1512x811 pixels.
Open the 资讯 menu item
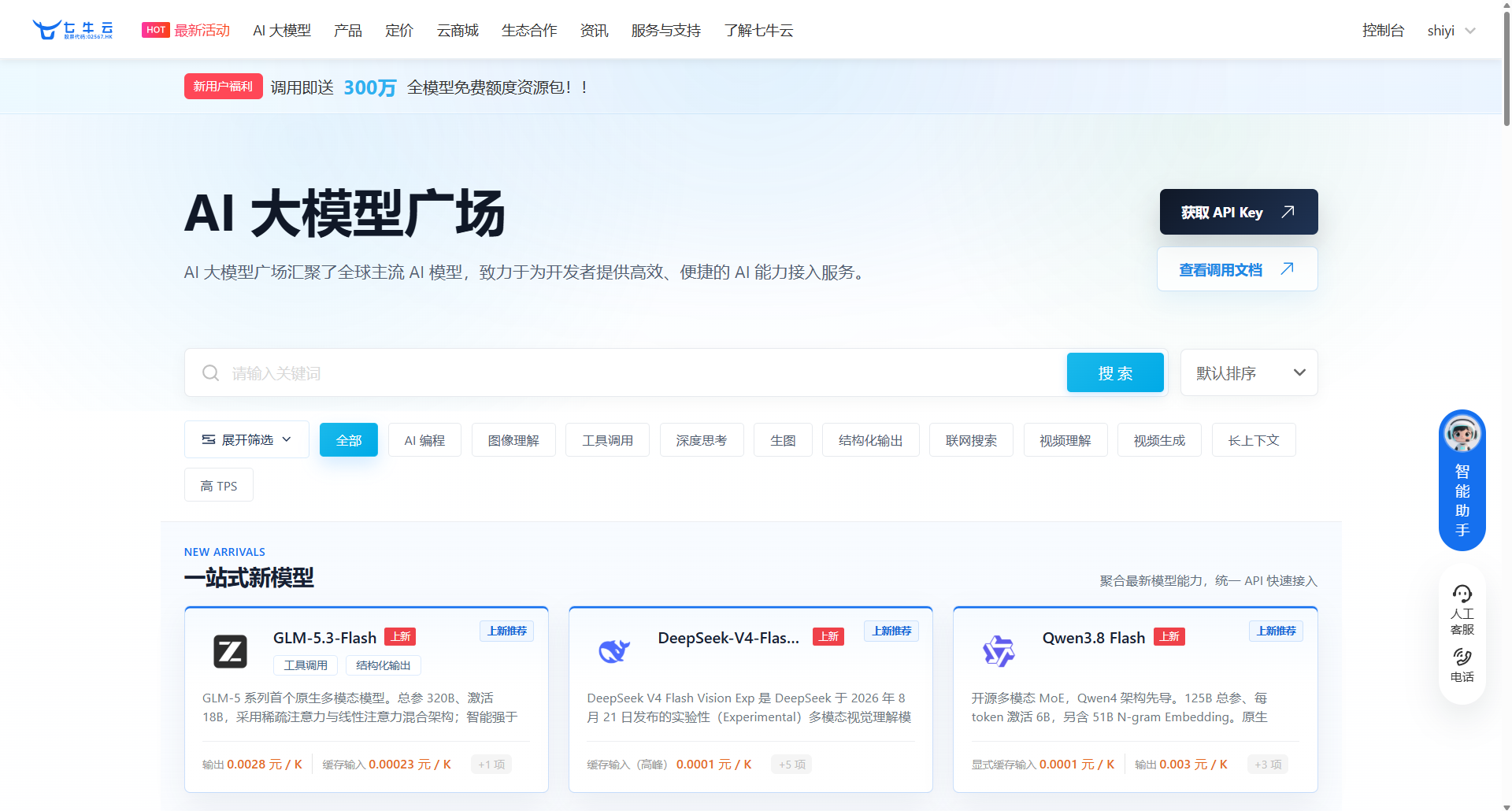(595, 30)
